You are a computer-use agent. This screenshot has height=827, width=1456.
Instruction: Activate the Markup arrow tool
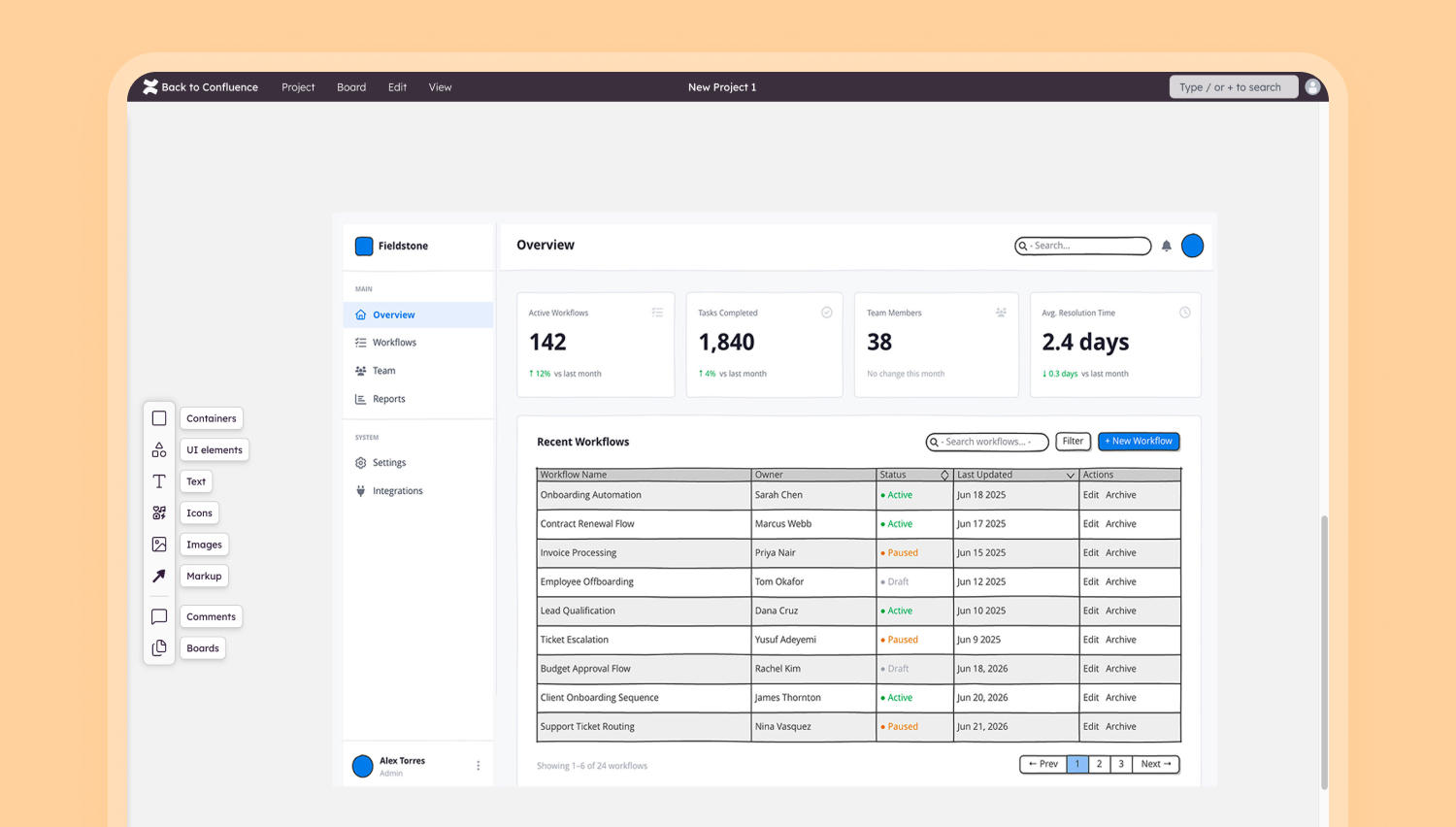point(159,576)
